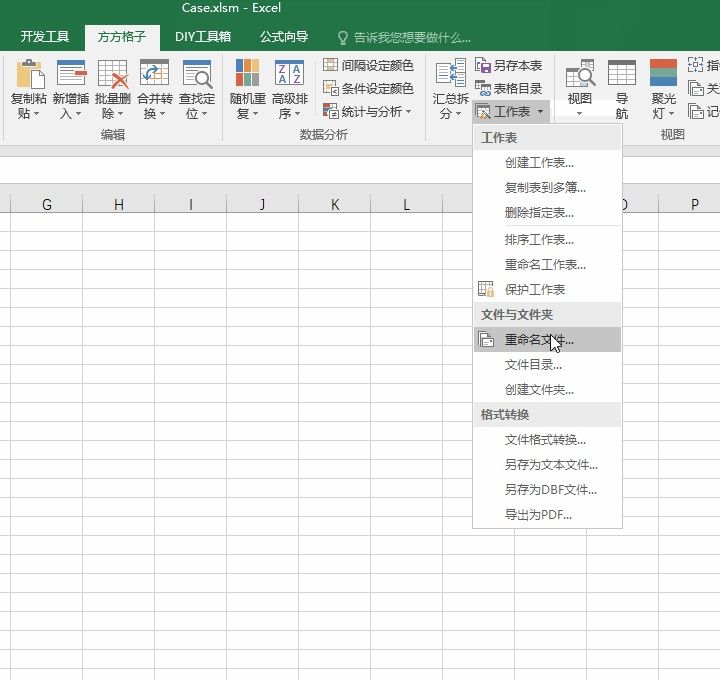Select 重命名文件... menu item
This screenshot has width=720, height=680.
coord(547,339)
